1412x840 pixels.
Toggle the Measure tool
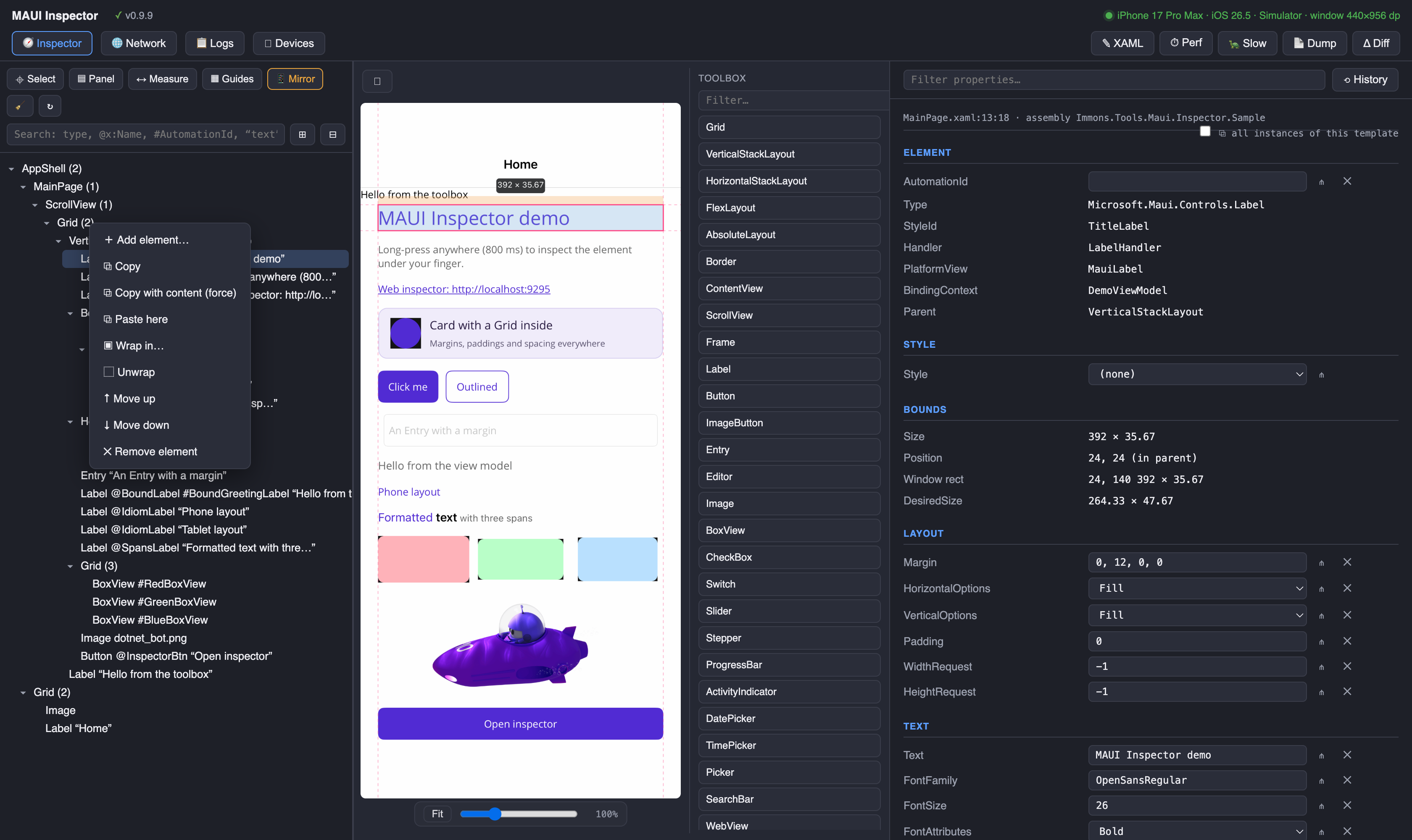pos(162,79)
